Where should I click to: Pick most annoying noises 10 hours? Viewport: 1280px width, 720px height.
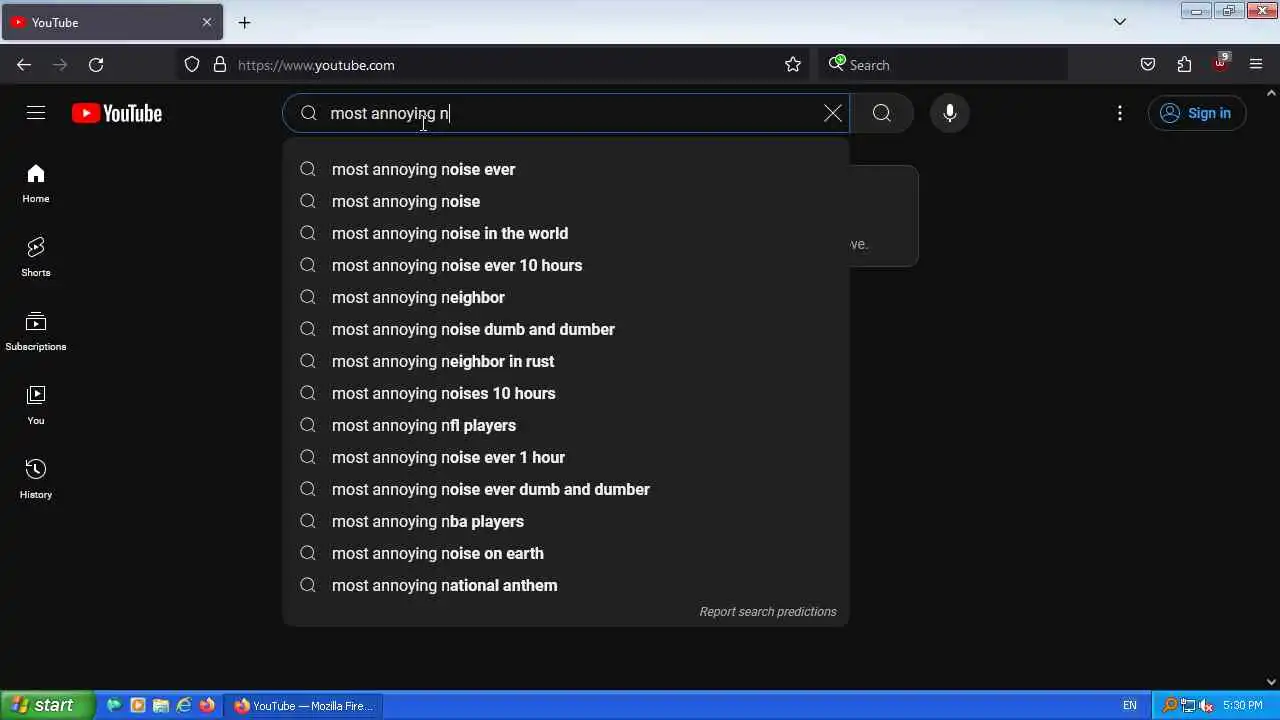point(566,393)
